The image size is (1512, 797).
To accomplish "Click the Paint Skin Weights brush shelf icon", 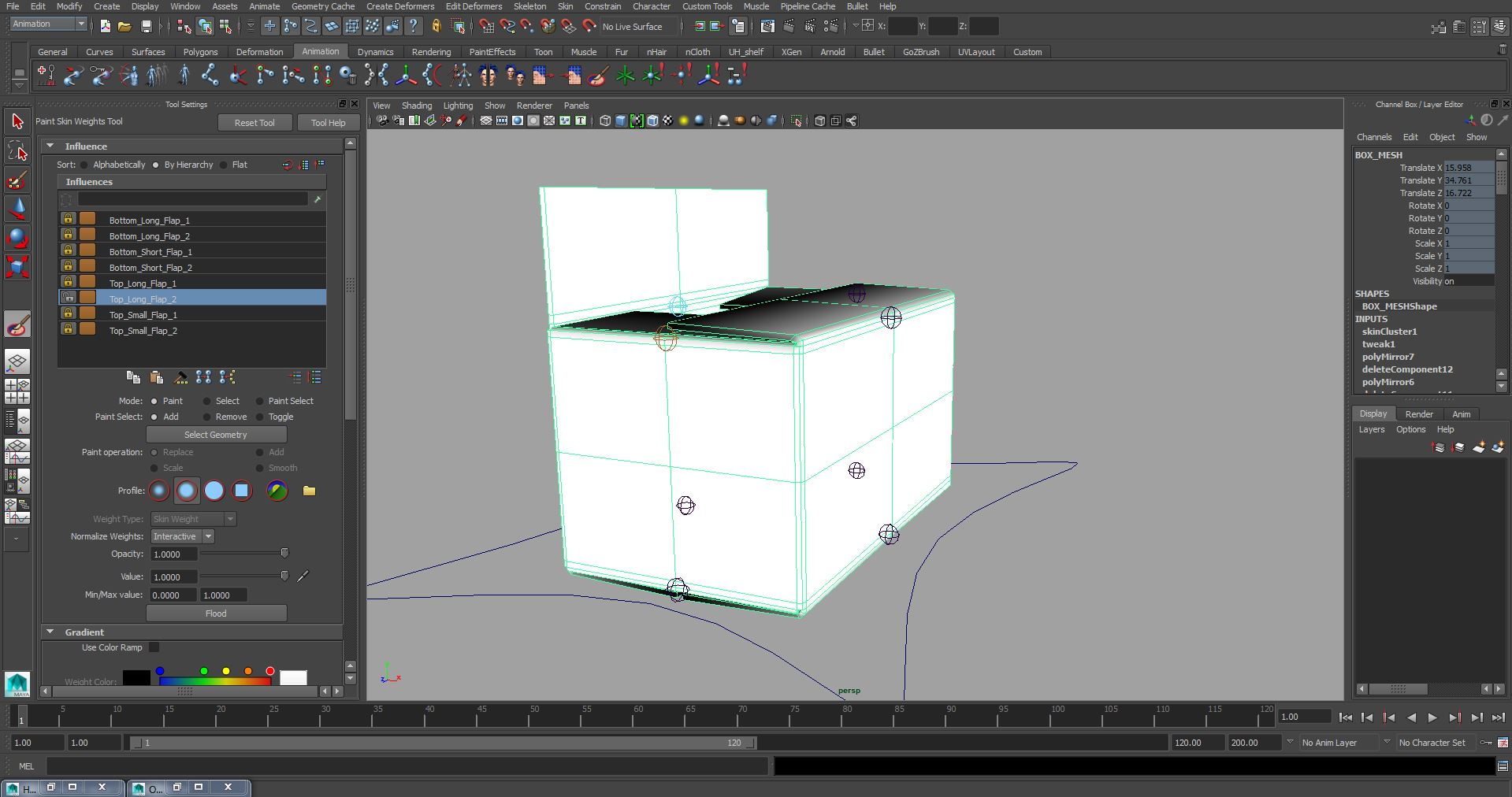I will 596,76.
